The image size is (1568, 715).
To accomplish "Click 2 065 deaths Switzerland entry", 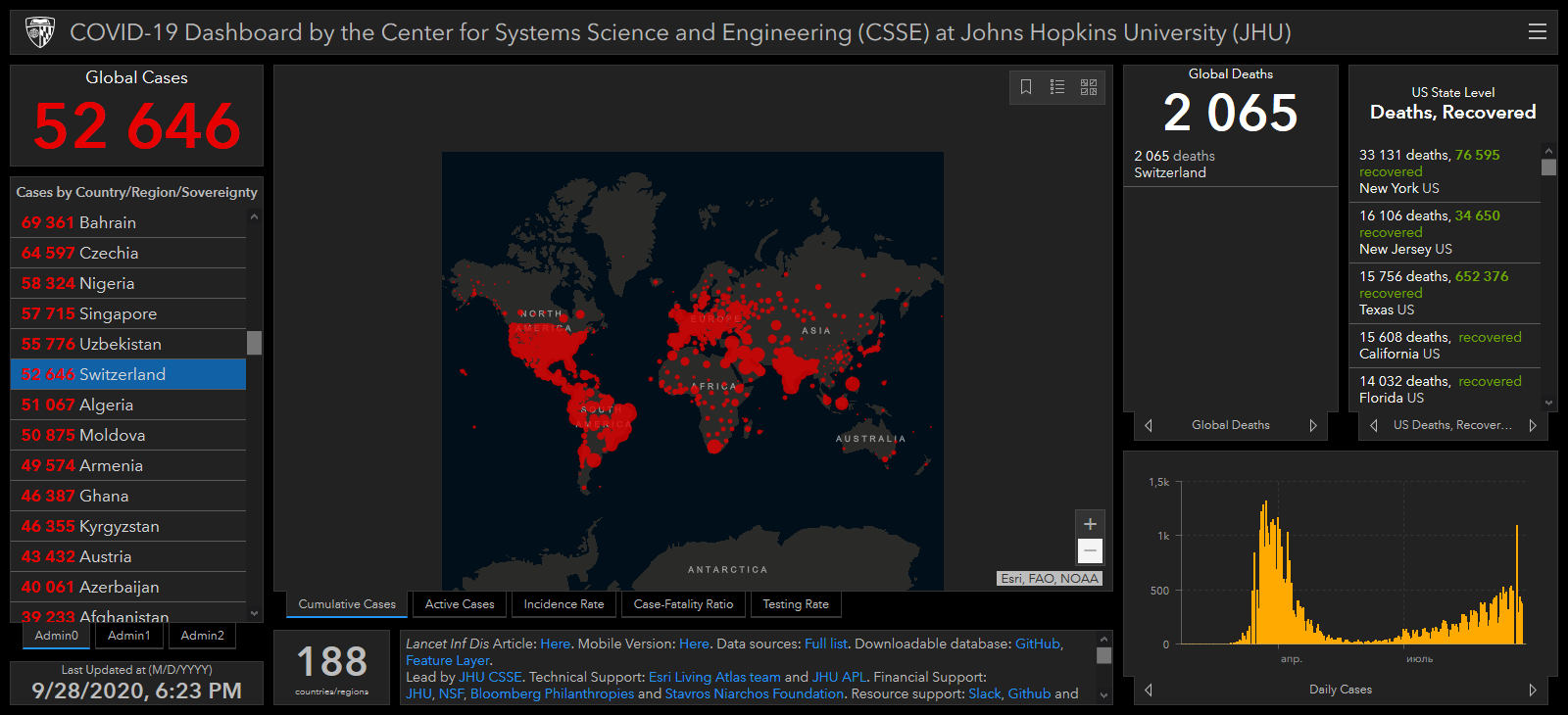I will 1230,164.
